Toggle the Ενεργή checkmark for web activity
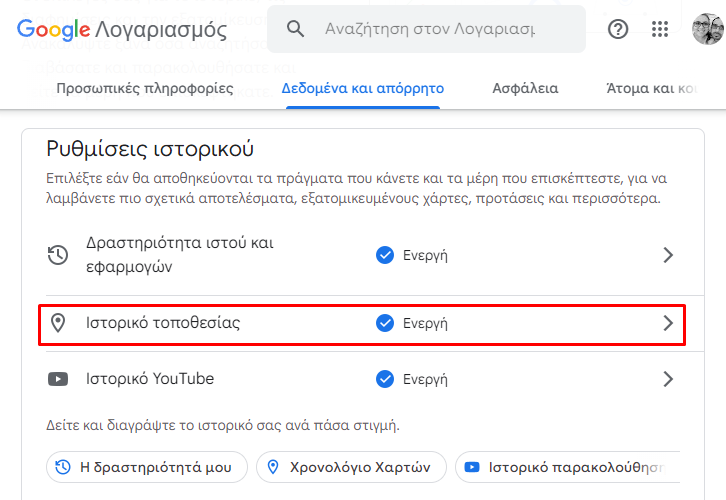Image resolution: width=726 pixels, height=500 pixels. point(385,255)
